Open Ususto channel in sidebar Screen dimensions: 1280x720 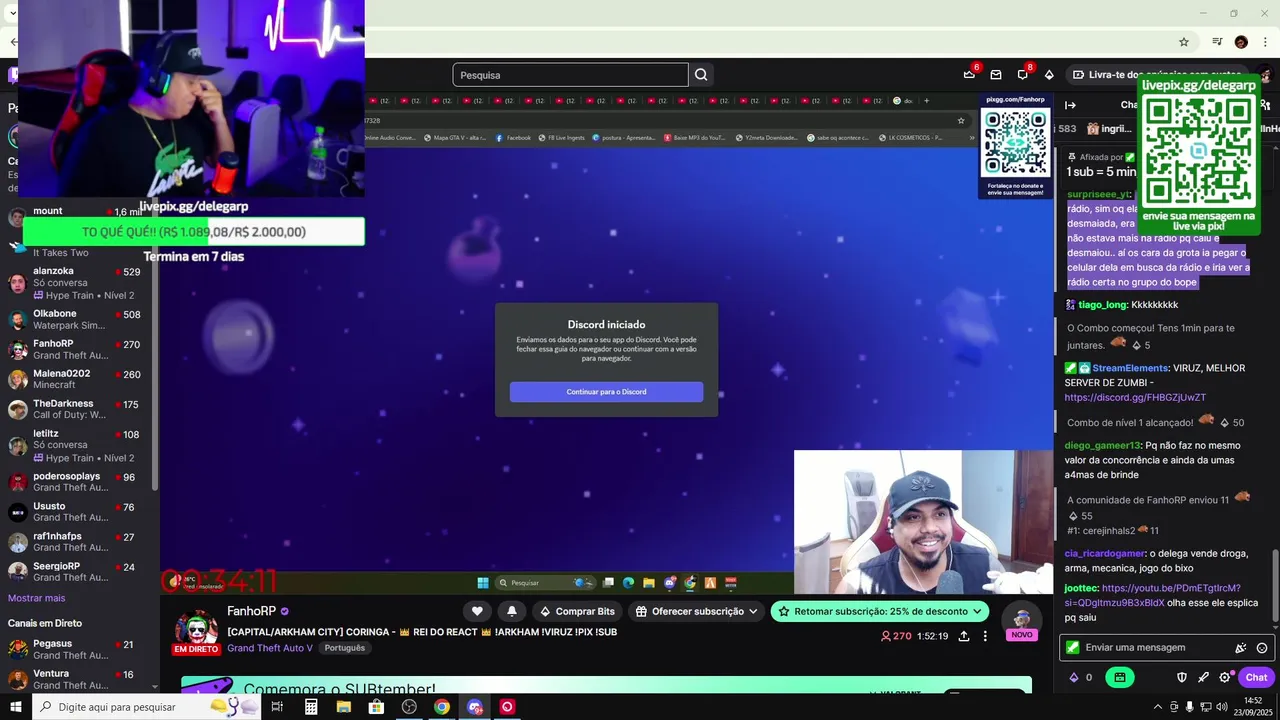[x=78, y=512]
